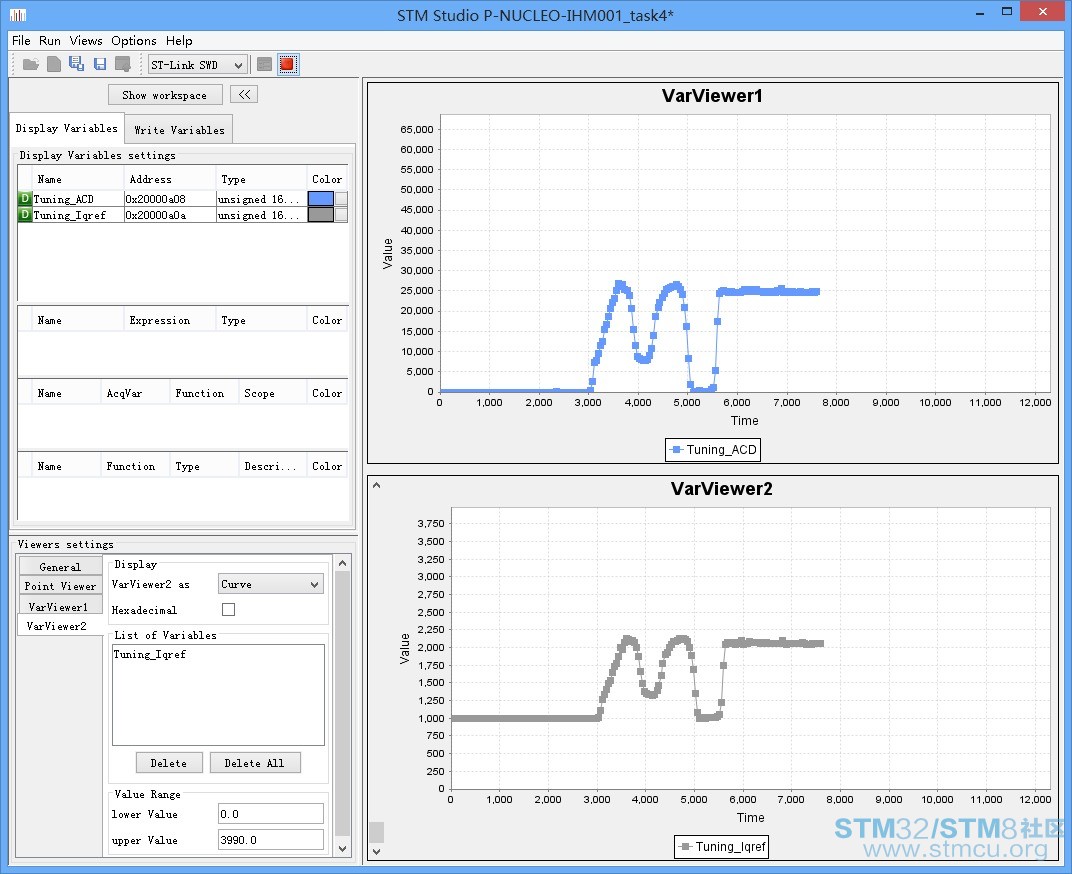Open the Views menu

[x=86, y=40]
